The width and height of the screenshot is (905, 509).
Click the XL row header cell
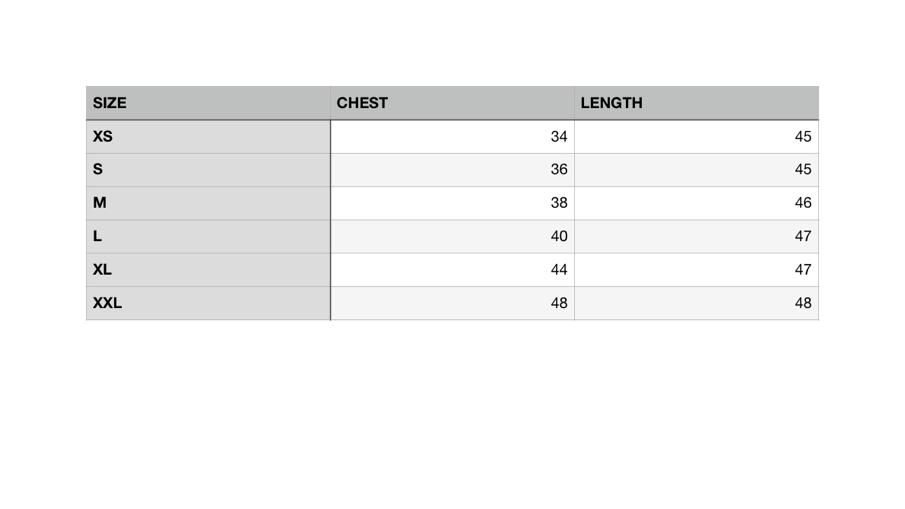click(208, 270)
